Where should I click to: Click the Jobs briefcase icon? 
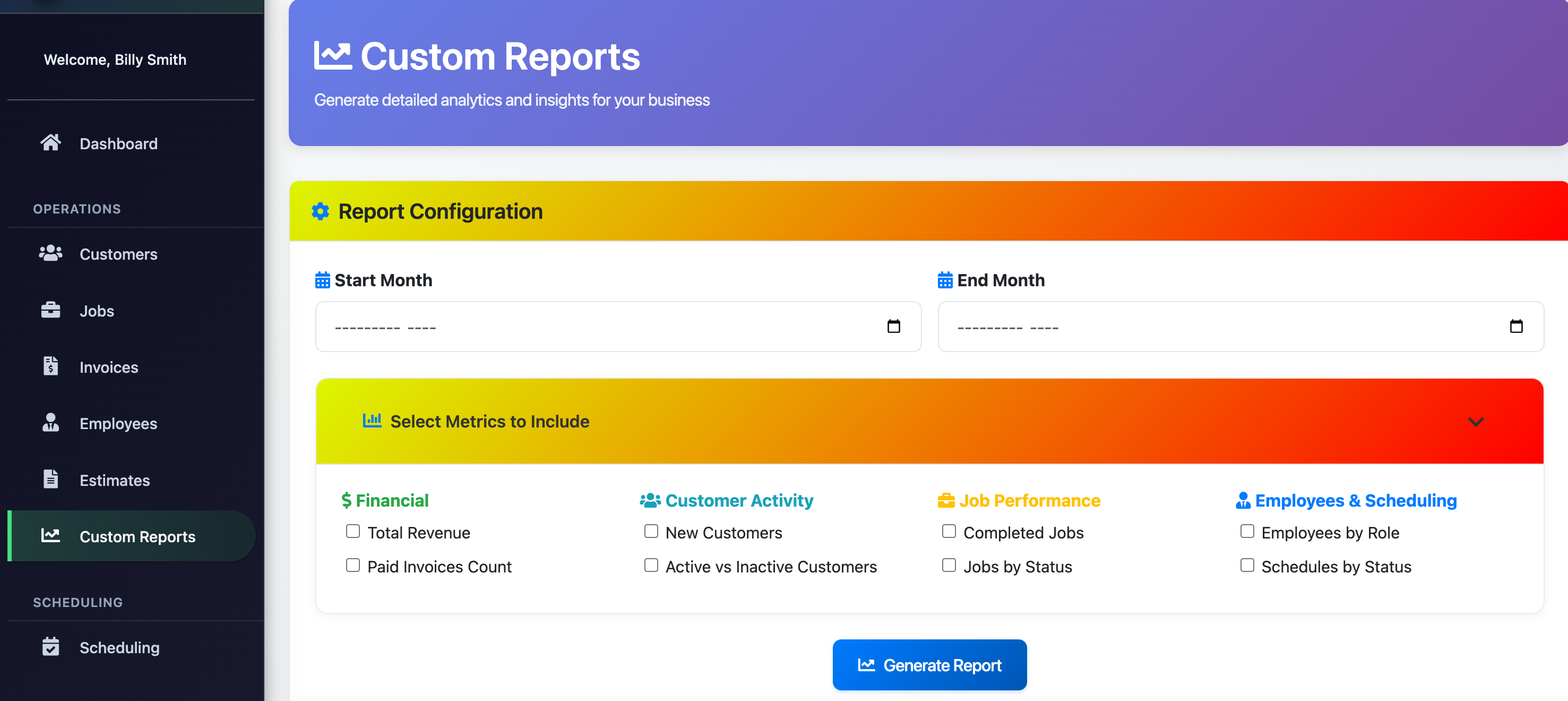click(51, 310)
